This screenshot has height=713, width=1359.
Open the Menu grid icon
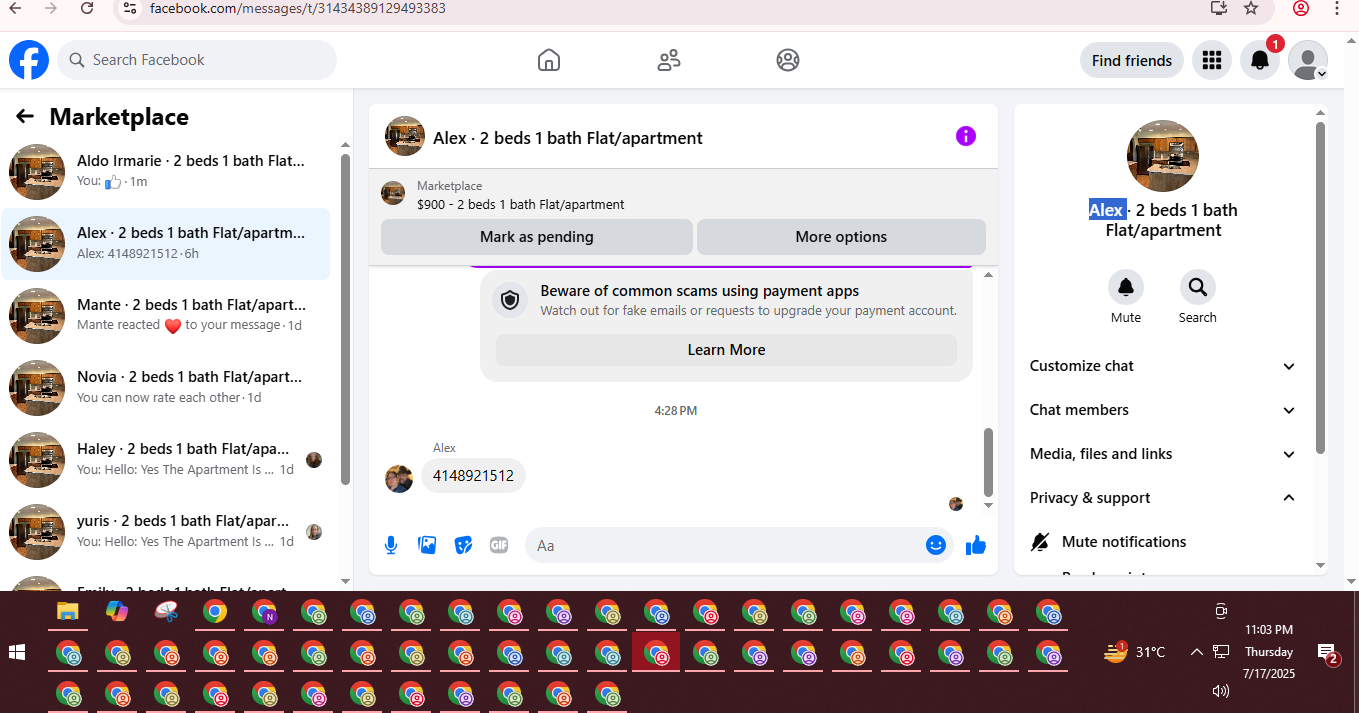coord(1212,61)
